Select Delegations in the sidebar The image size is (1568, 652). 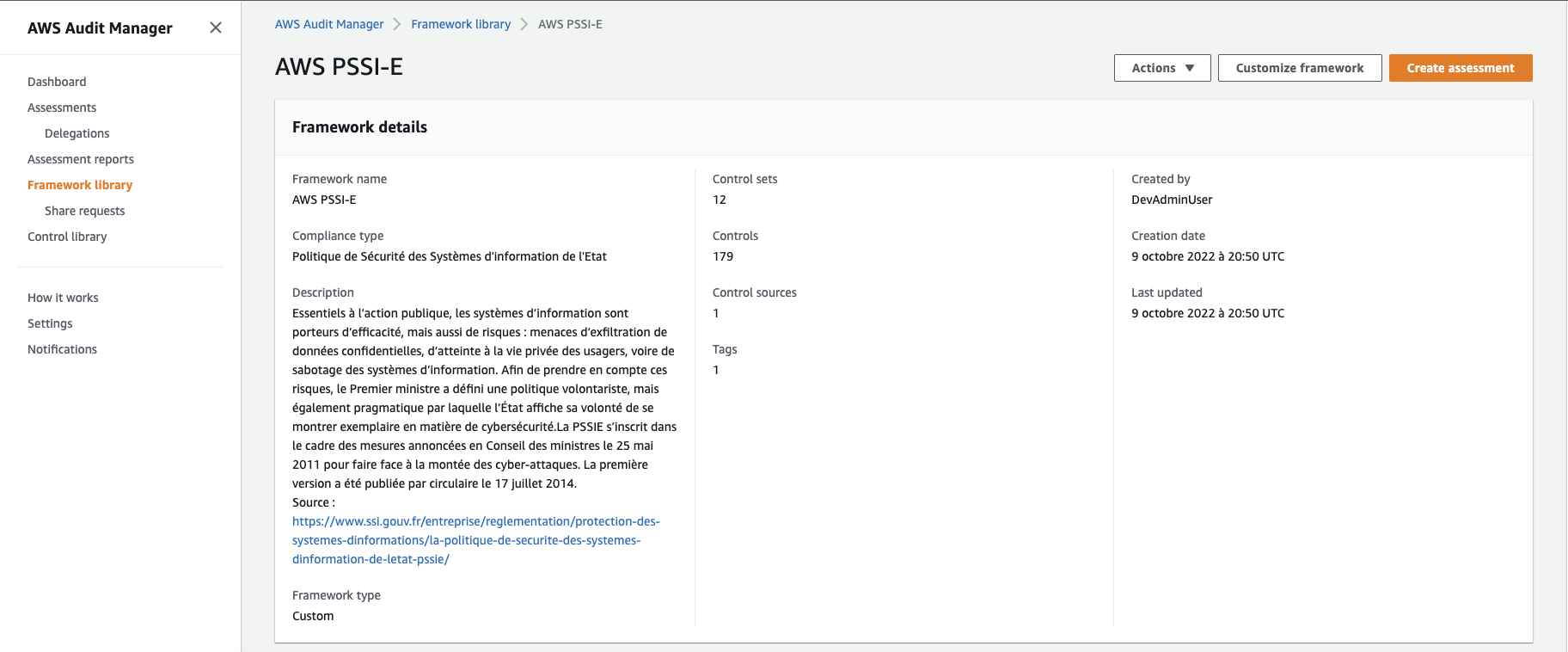77,133
